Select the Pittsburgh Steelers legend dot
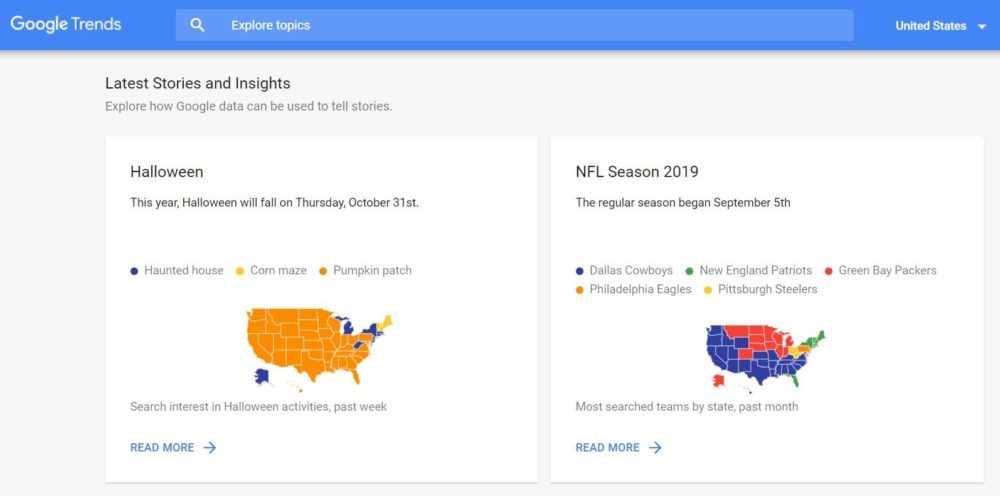 pos(708,290)
